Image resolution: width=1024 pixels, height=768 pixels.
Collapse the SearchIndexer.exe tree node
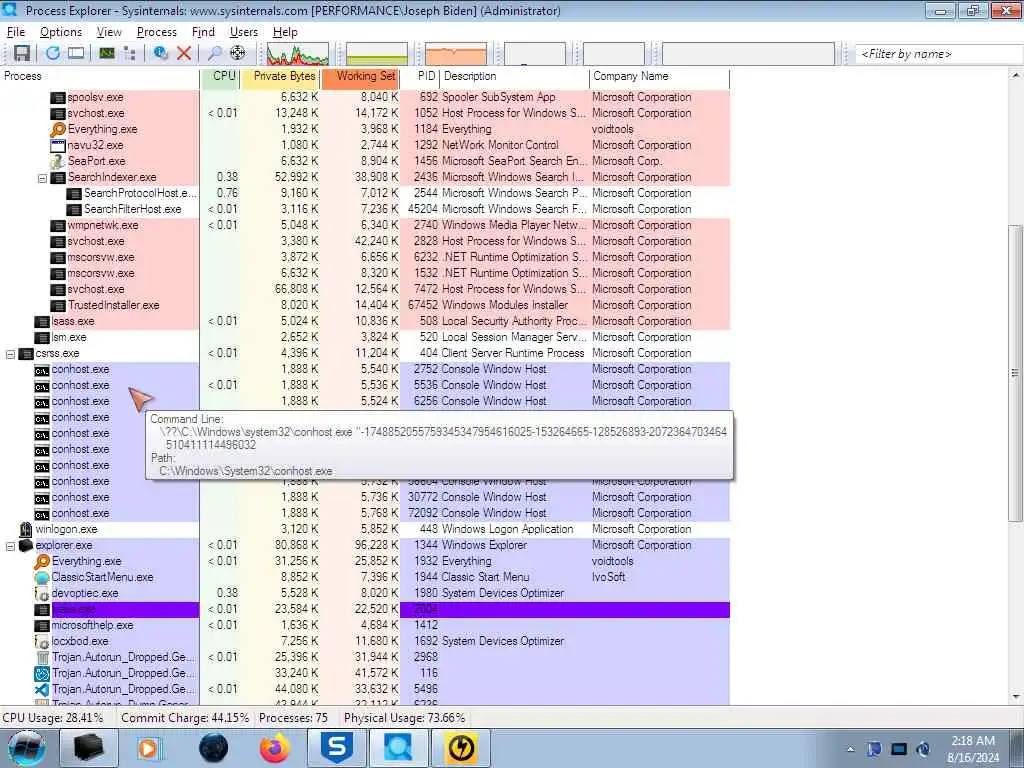click(42, 178)
